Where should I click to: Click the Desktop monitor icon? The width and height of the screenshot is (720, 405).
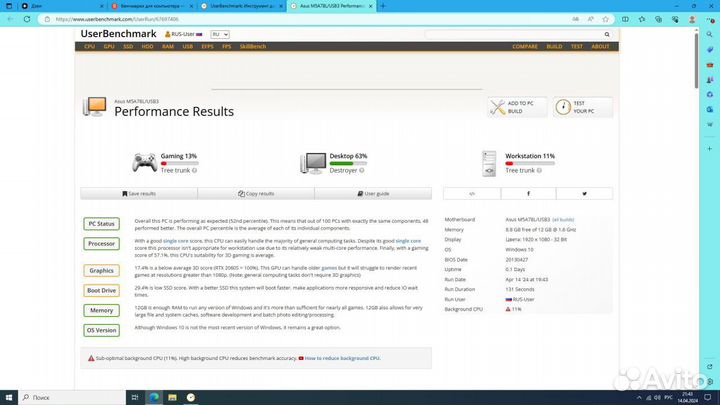tap(314, 162)
